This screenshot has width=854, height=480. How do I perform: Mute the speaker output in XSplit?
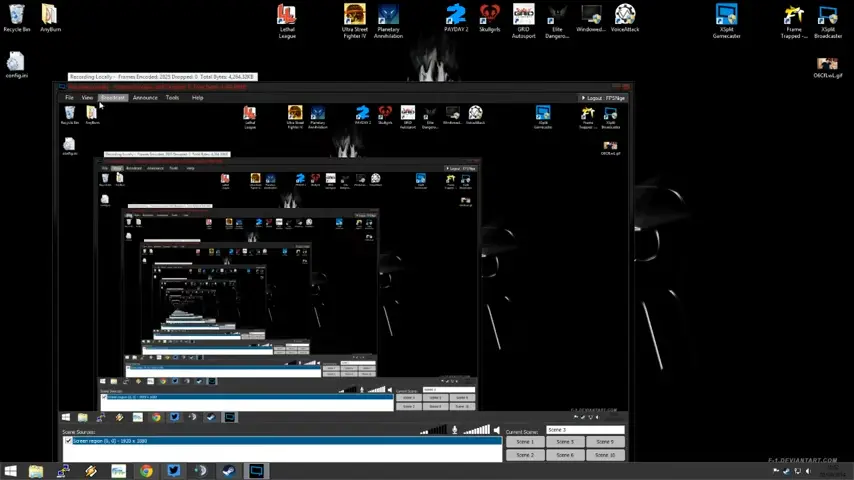pyautogui.click(x=497, y=430)
